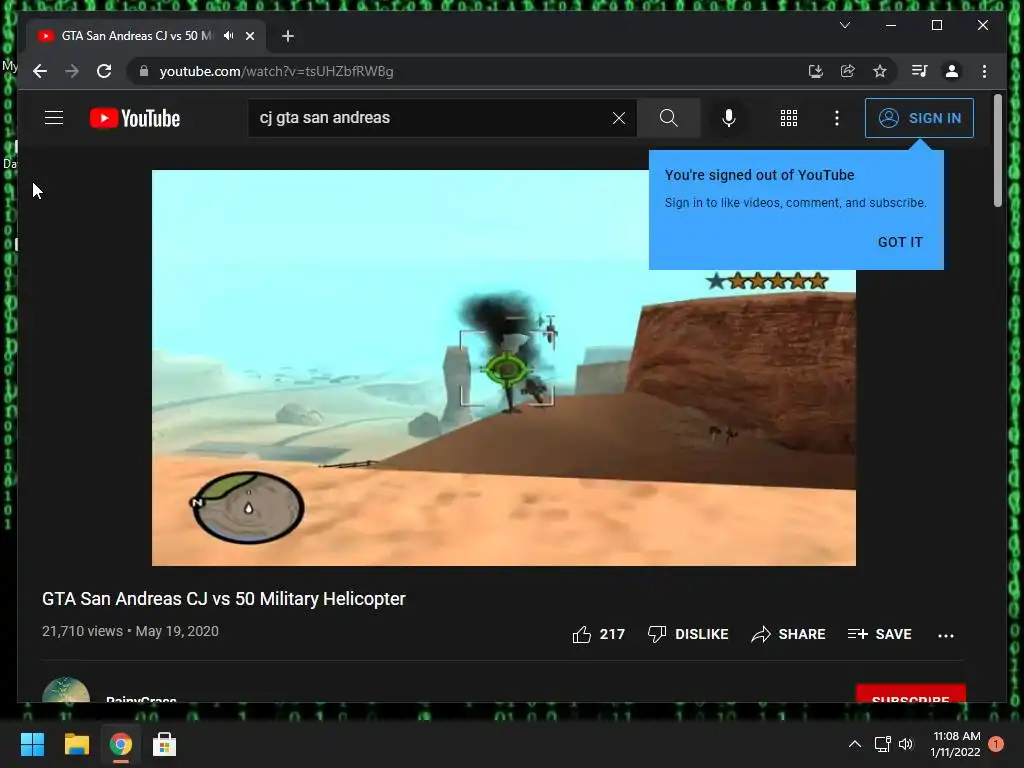Reload the page
The width and height of the screenshot is (1024, 768).
104,71
